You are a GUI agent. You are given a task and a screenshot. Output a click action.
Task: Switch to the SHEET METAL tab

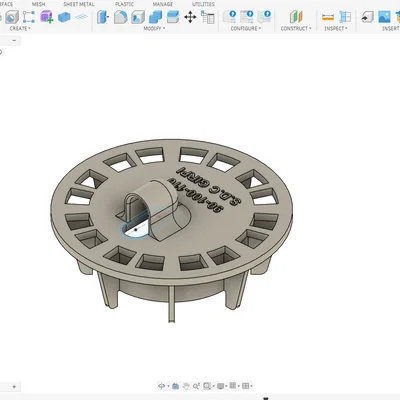point(79,4)
